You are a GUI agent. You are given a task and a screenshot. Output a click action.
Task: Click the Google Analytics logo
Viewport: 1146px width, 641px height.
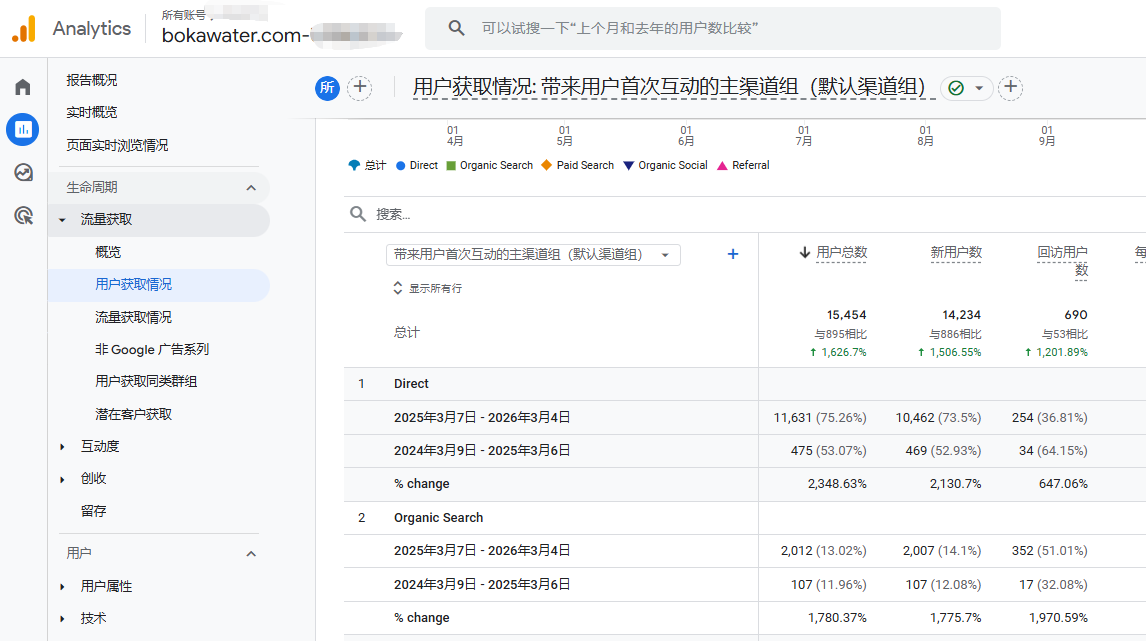(24, 29)
